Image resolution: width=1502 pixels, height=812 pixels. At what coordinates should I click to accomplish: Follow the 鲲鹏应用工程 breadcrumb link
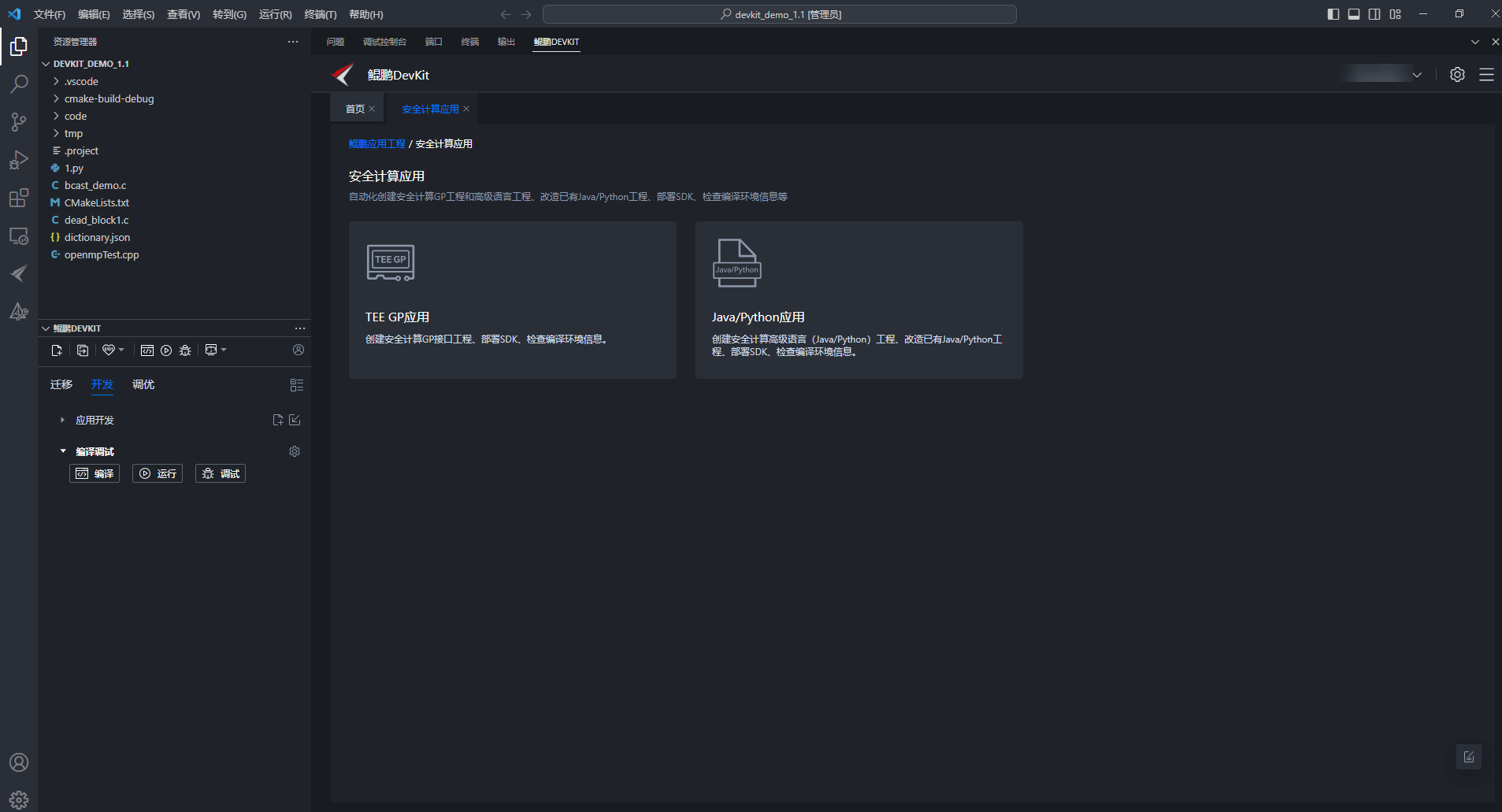(x=377, y=143)
